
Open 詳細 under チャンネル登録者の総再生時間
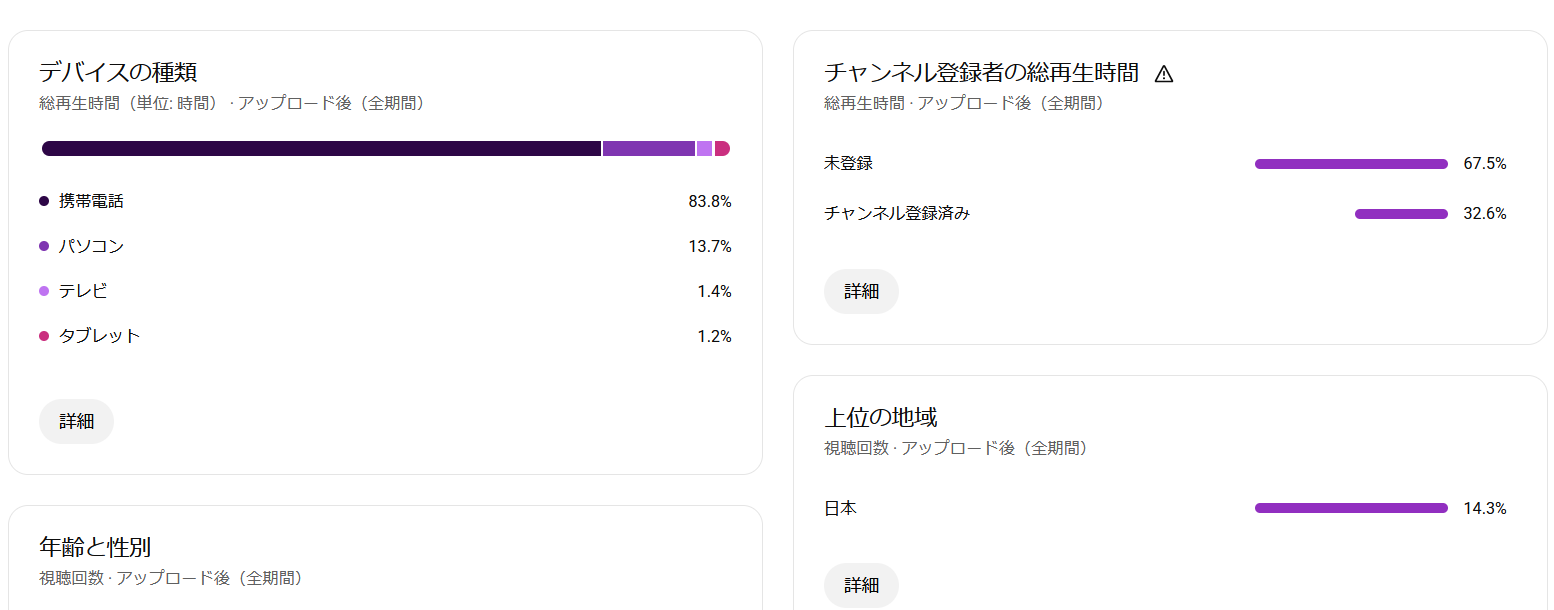pyautogui.click(x=861, y=291)
